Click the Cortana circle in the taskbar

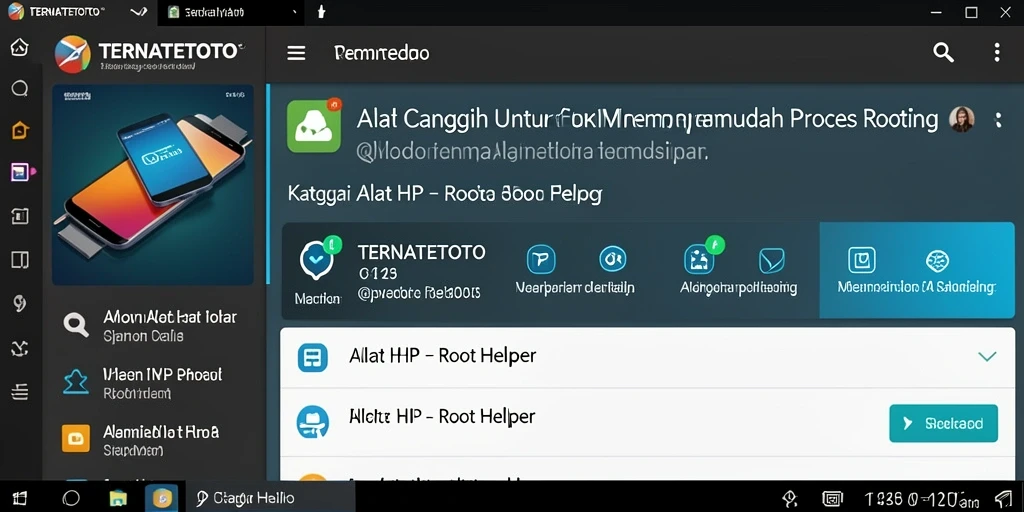coord(71,498)
